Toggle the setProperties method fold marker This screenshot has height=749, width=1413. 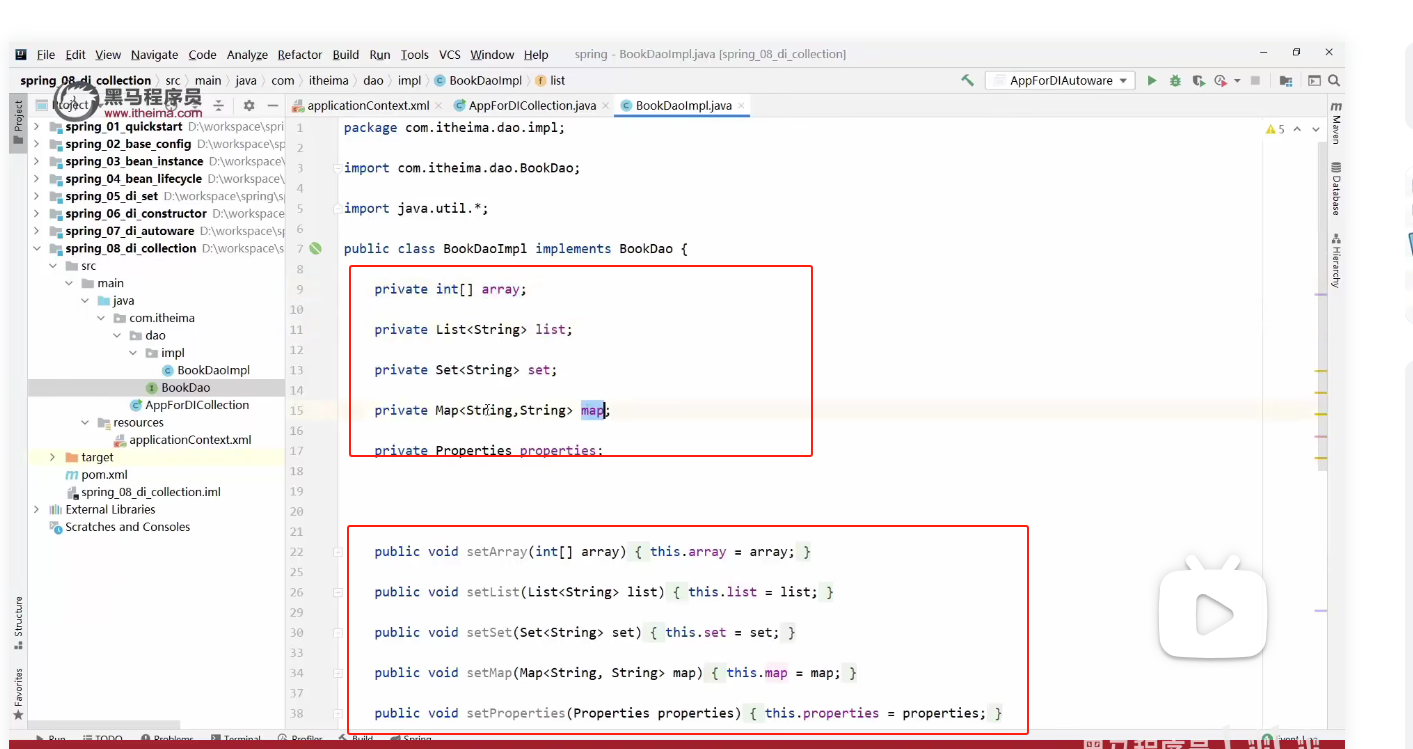pyautogui.click(x=337, y=713)
